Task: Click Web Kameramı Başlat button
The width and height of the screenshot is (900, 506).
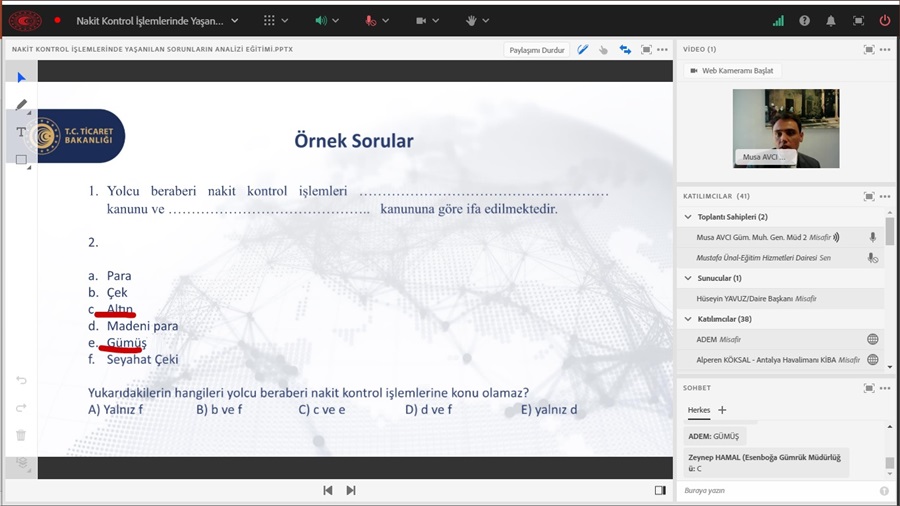Action: pyautogui.click(x=732, y=71)
